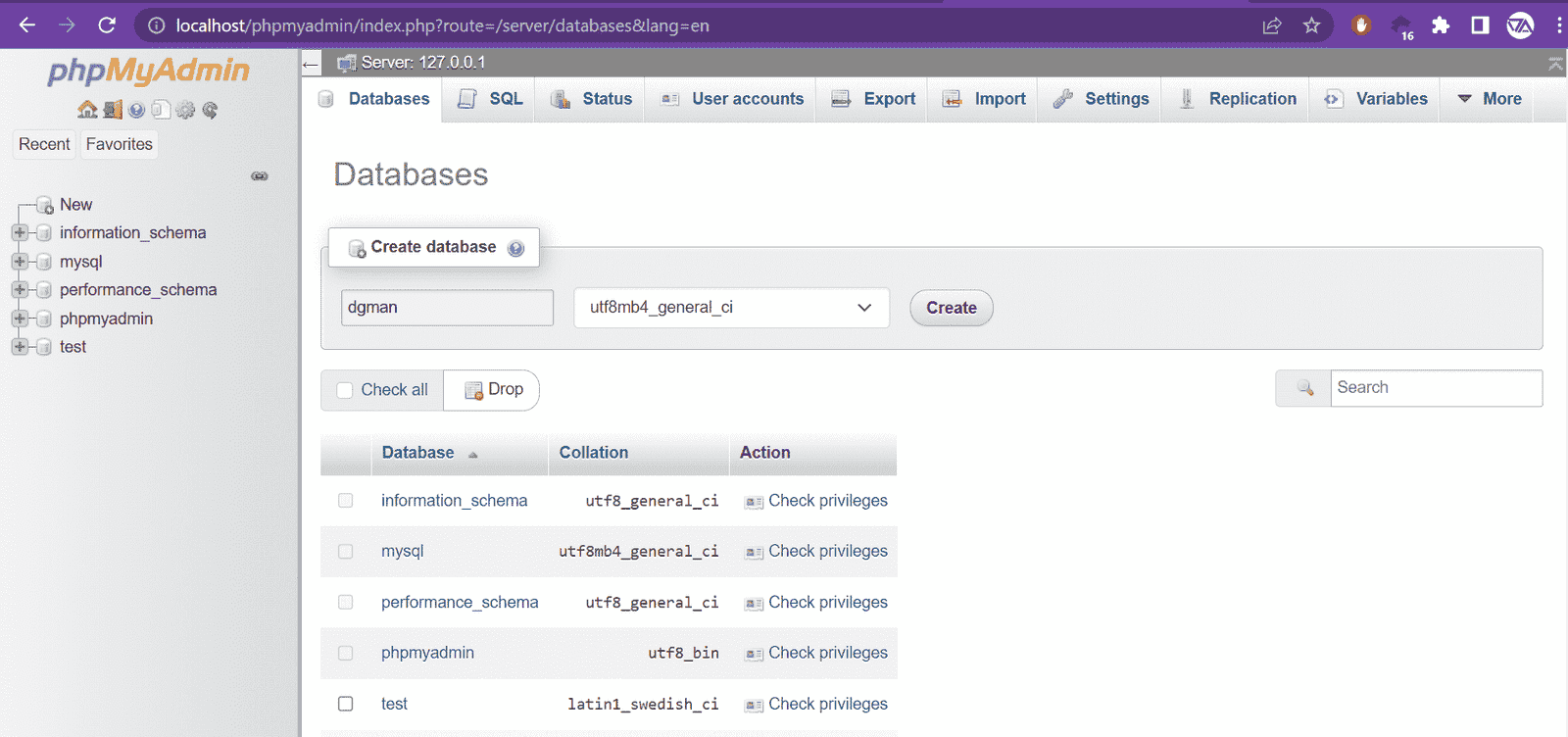
Task: Click the New database icon in tree
Action: [45, 205]
